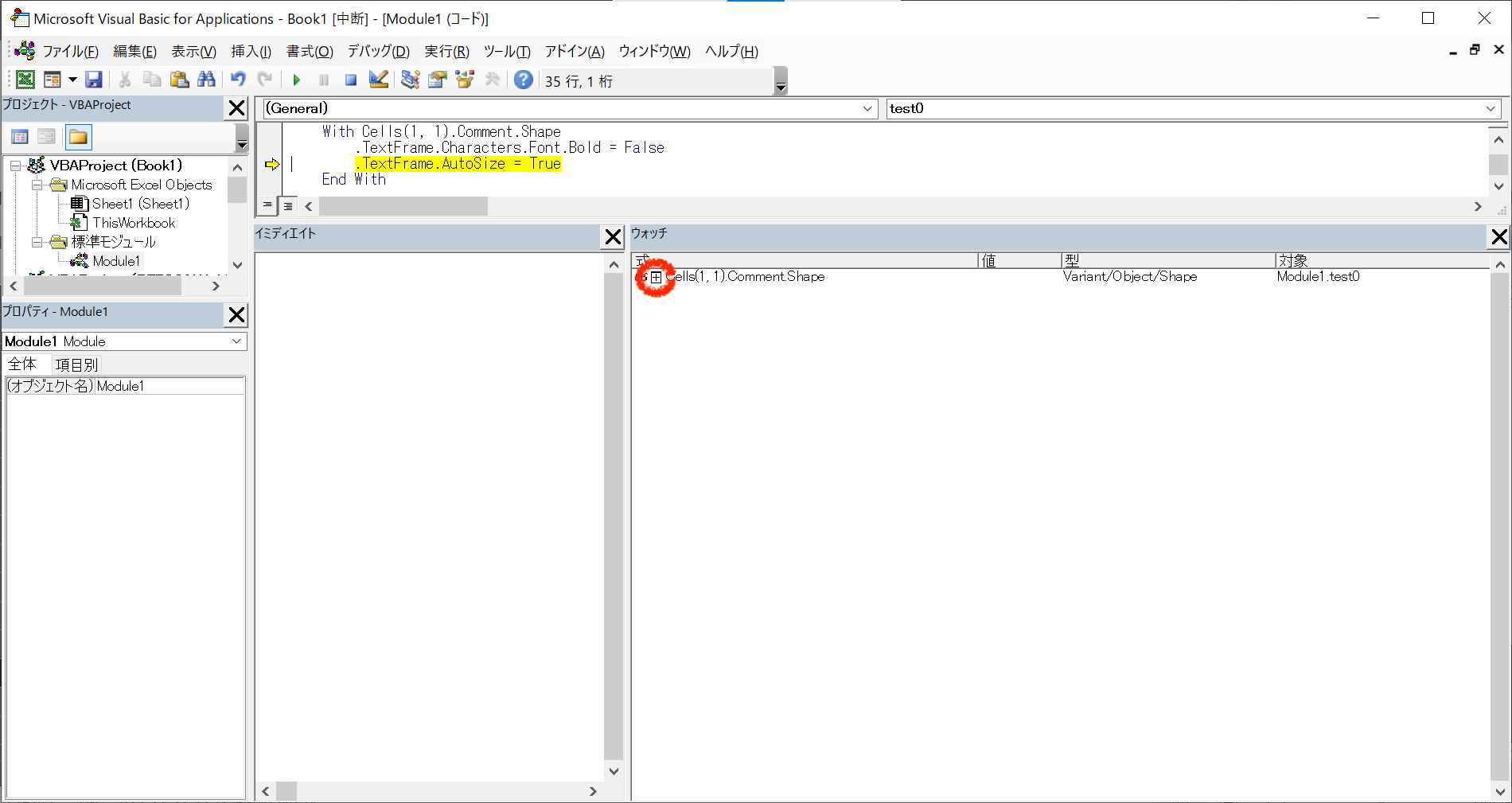1512x803 pixels.
Task: Click the 値 column header in Watch
Action: coord(1019,260)
